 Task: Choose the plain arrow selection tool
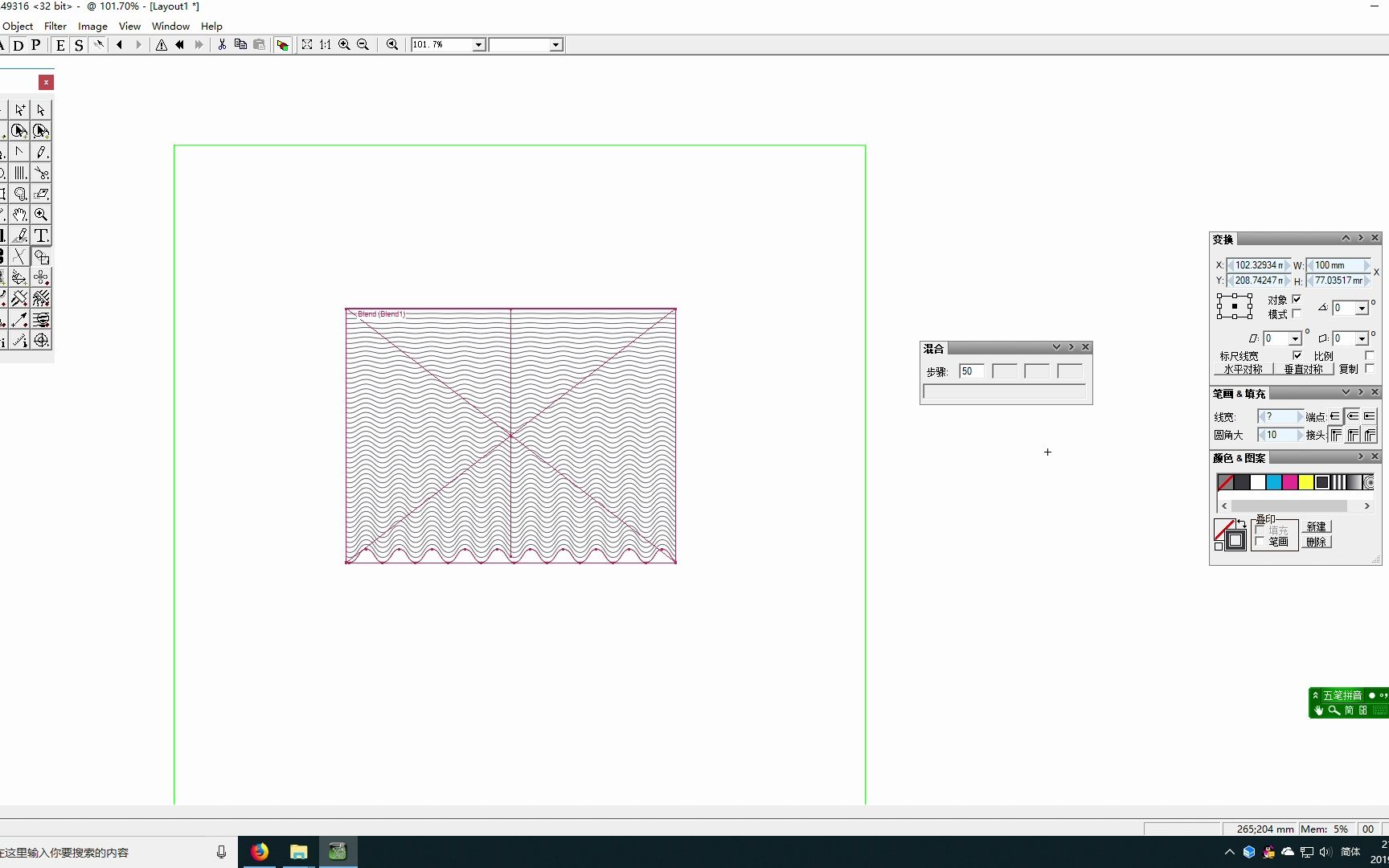(41, 110)
